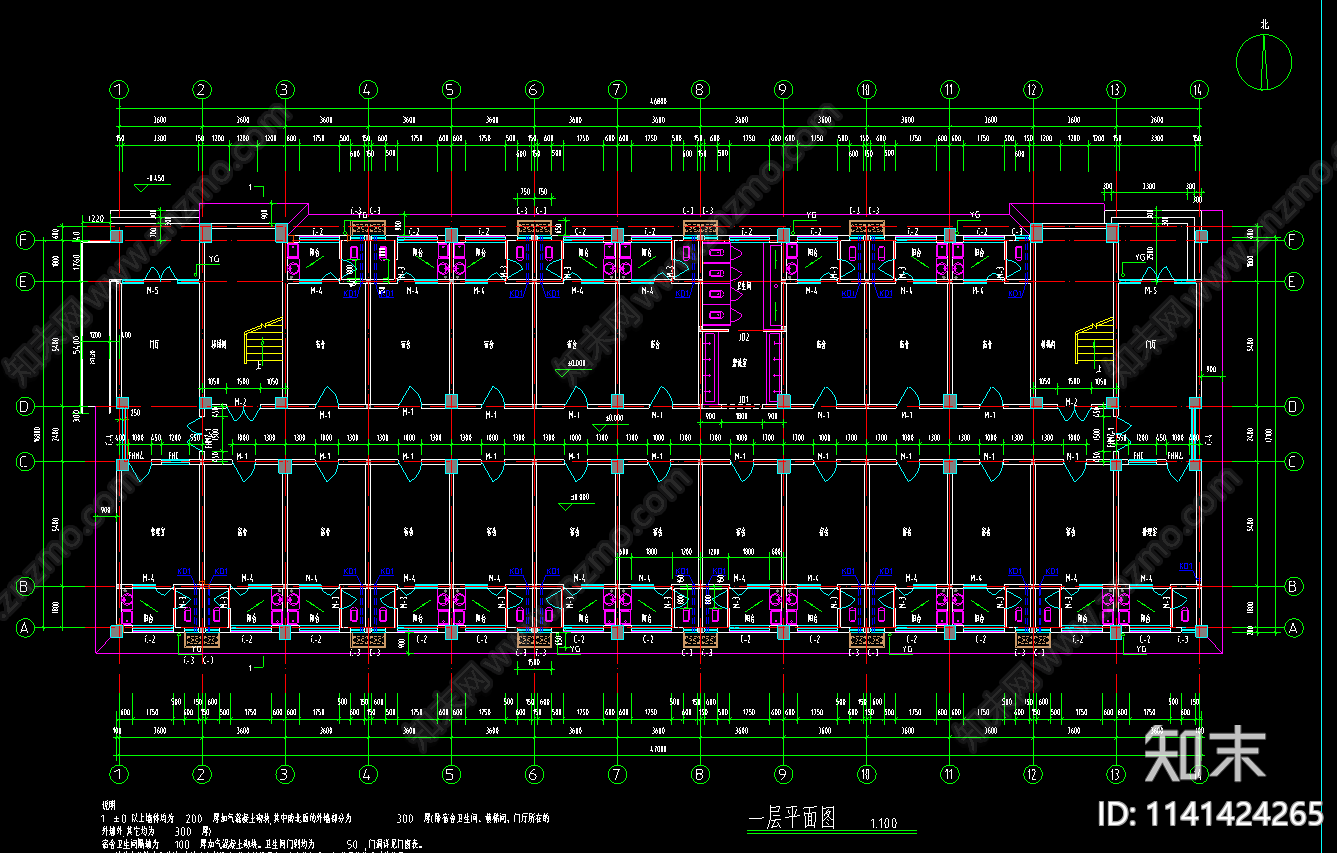Select top axis bubble 13
This screenshot has height=853, width=1337.
click(1115, 89)
